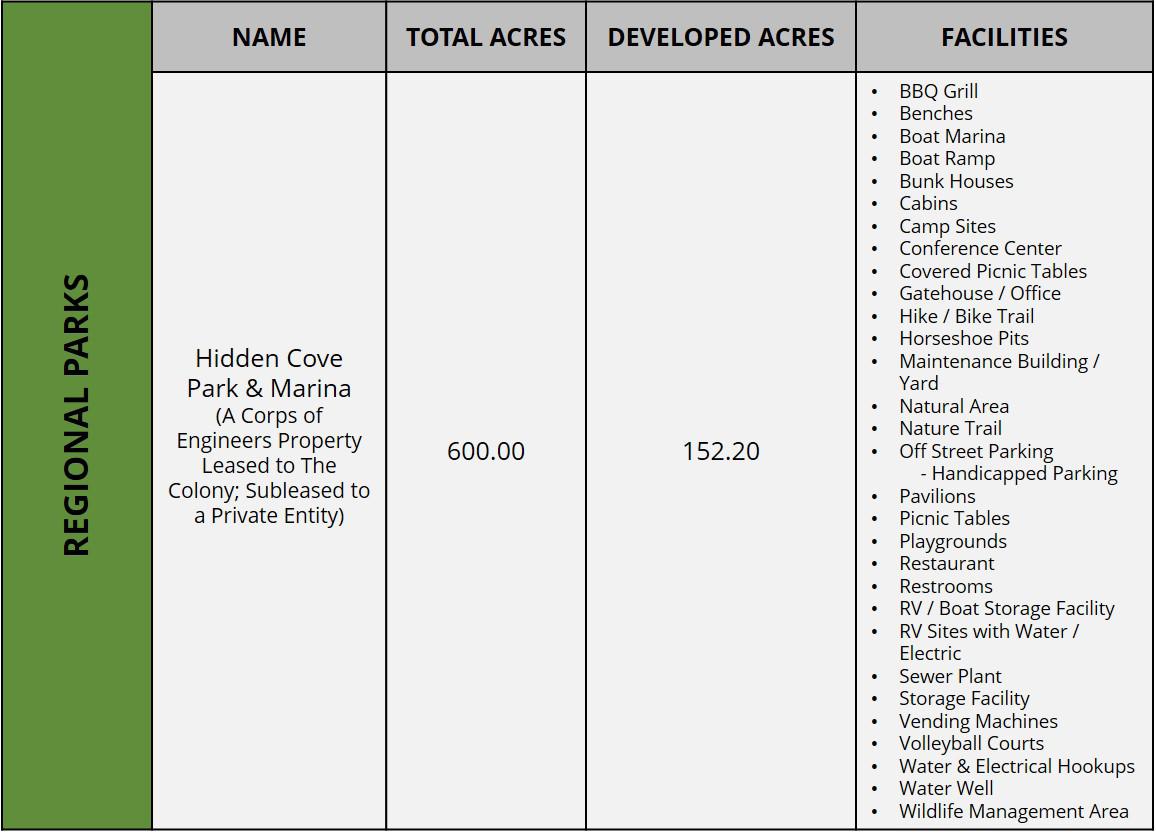
Task: Click the Sewer Plant item
Action: [x=950, y=676]
